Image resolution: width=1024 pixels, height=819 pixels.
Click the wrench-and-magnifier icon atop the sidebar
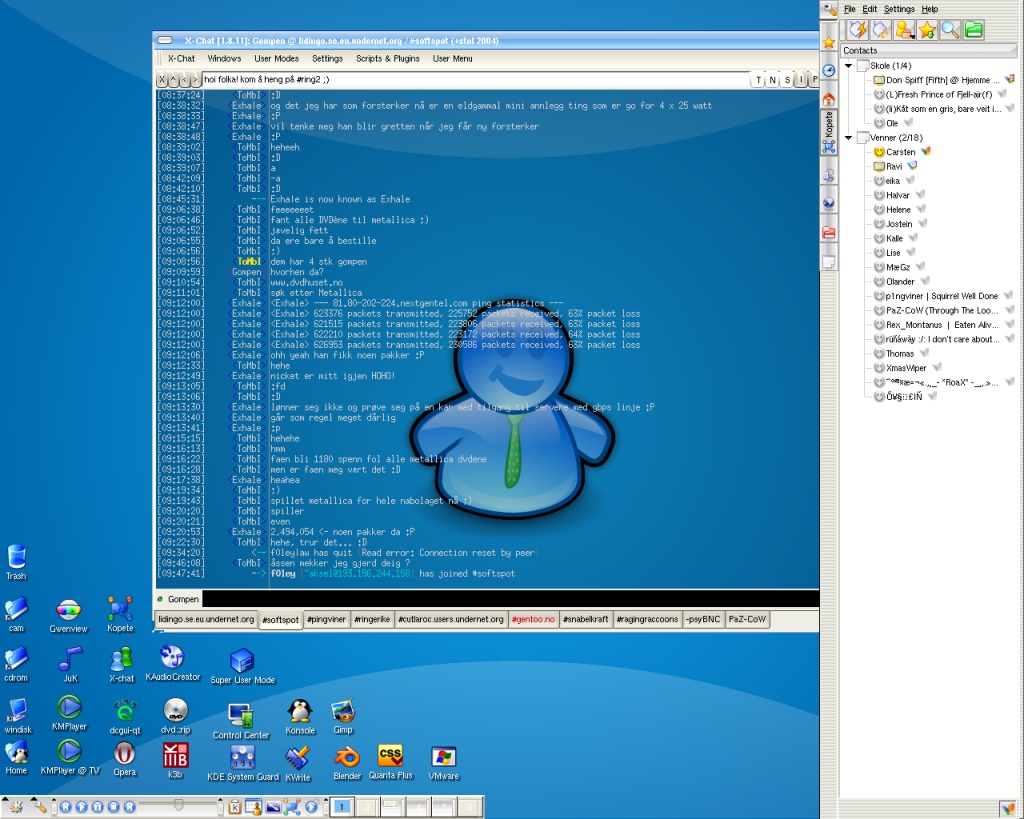[x=829, y=9]
